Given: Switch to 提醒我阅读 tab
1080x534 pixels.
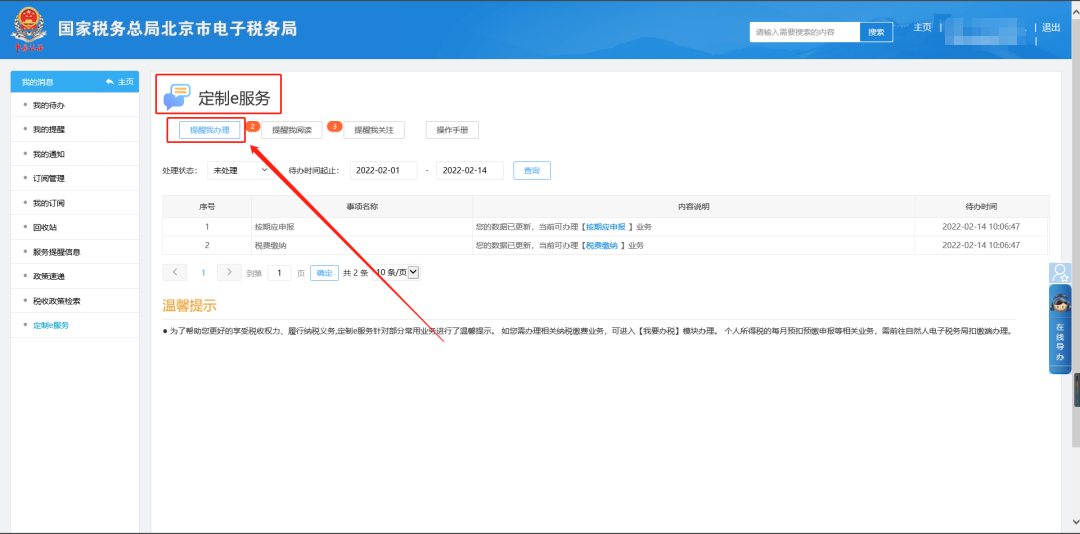Looking at the screenshot, I should tap(292, 130).
